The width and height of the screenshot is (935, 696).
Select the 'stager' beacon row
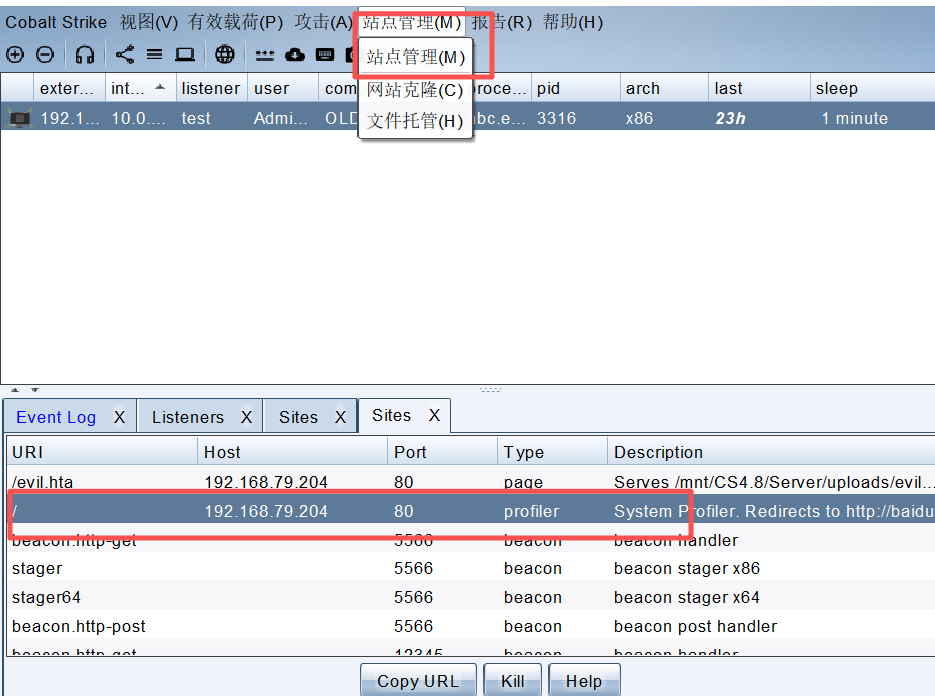click(x=471, y=568)
